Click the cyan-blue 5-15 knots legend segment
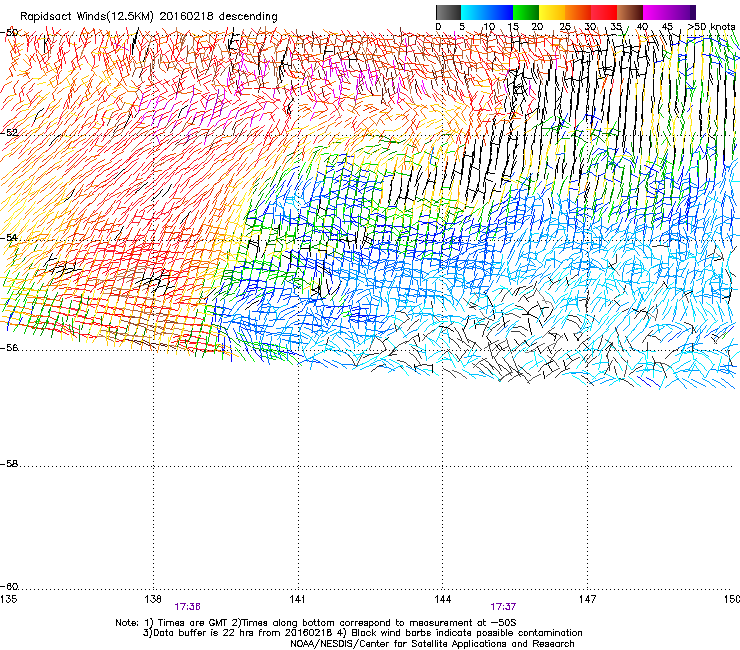 click(x=487, y=12)
